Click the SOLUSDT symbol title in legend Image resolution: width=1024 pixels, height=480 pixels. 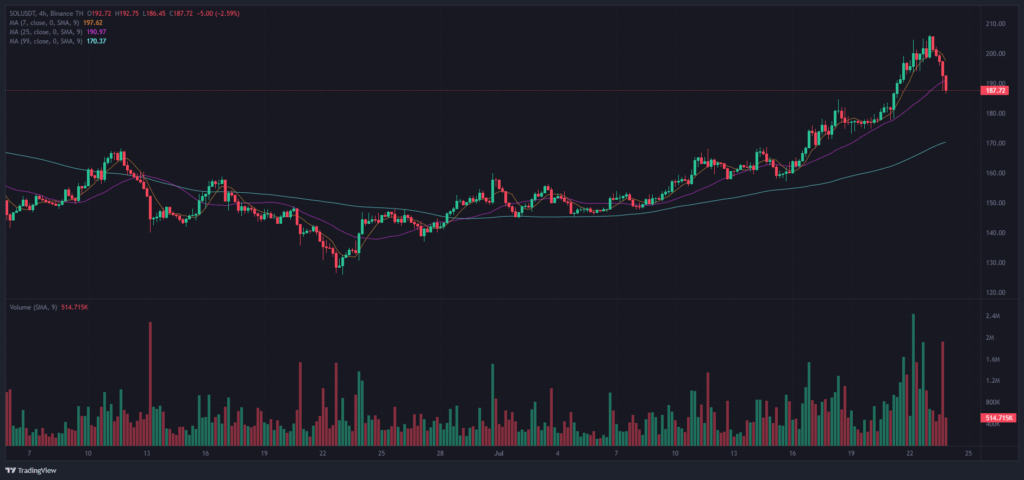click(24, 9)
